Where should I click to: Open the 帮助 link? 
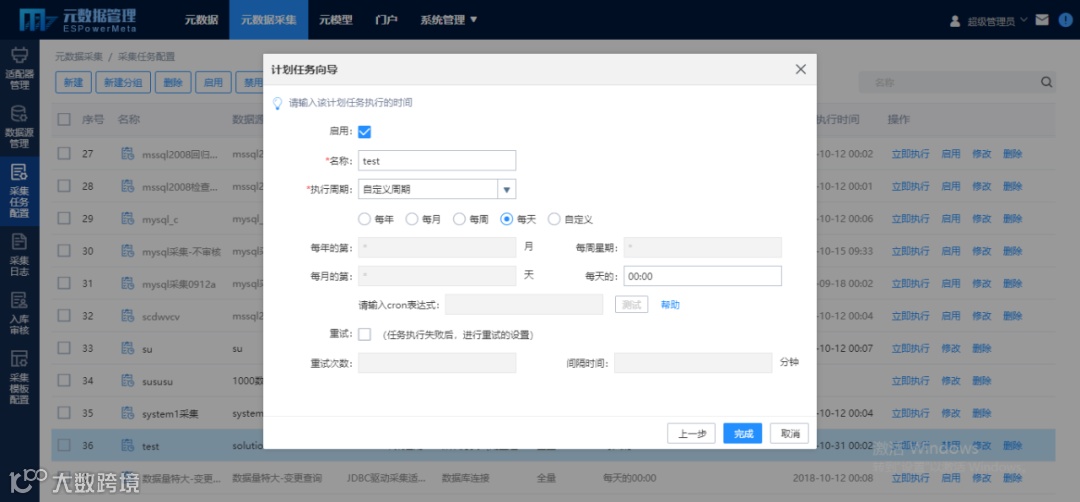coord(669,304)
